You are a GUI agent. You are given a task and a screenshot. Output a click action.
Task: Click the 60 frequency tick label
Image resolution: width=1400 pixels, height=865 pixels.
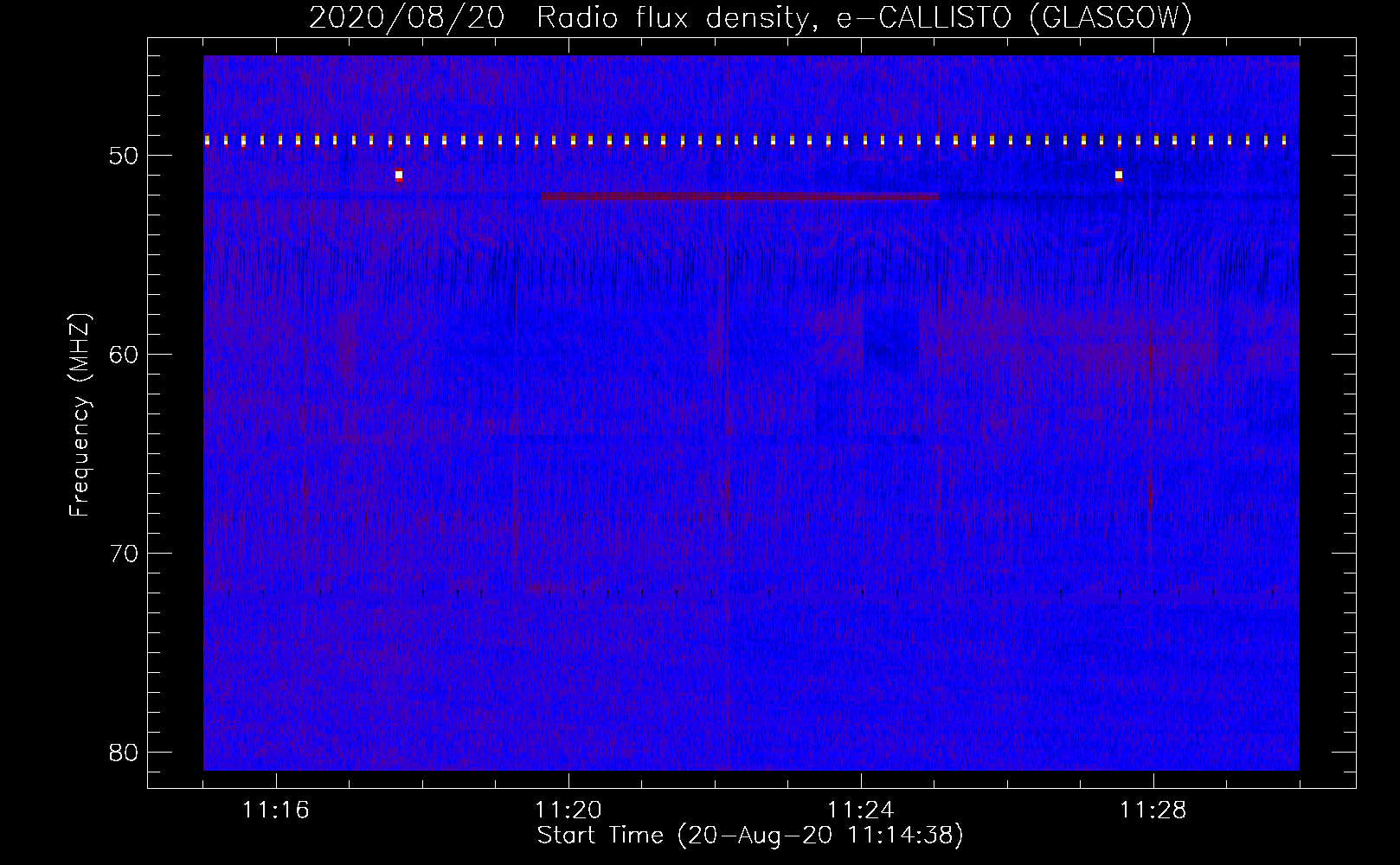[124, 355]
